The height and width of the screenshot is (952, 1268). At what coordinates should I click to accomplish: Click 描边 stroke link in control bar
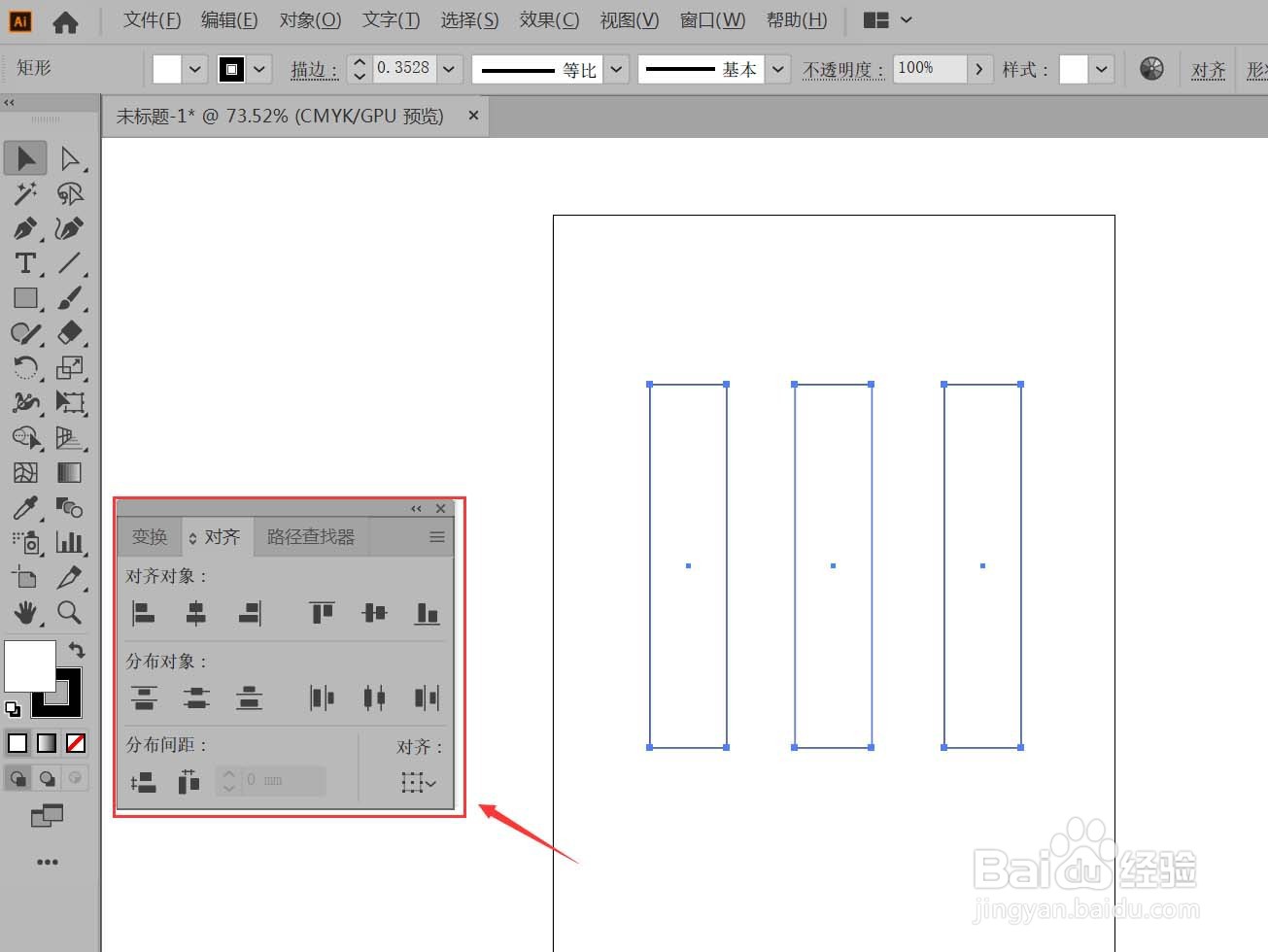[314, 70]
